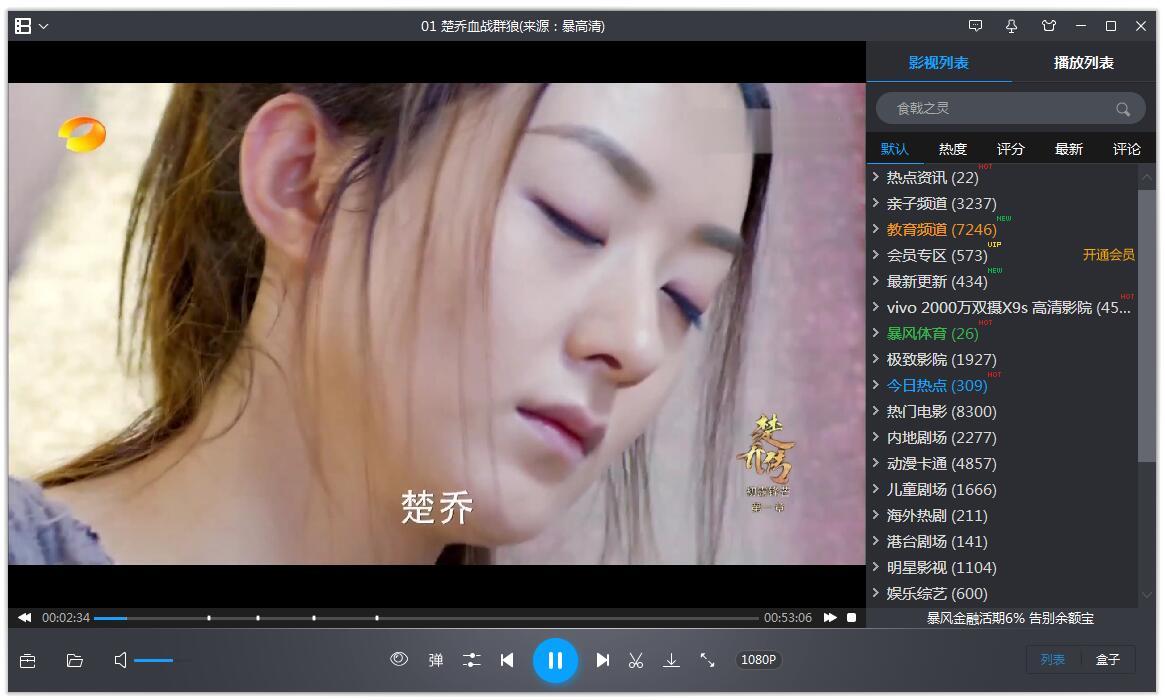The width and height of the screenshot is (1165, 700).
Task: Click the scroll-up arrow of the category list
Action: coord(1146,177)
